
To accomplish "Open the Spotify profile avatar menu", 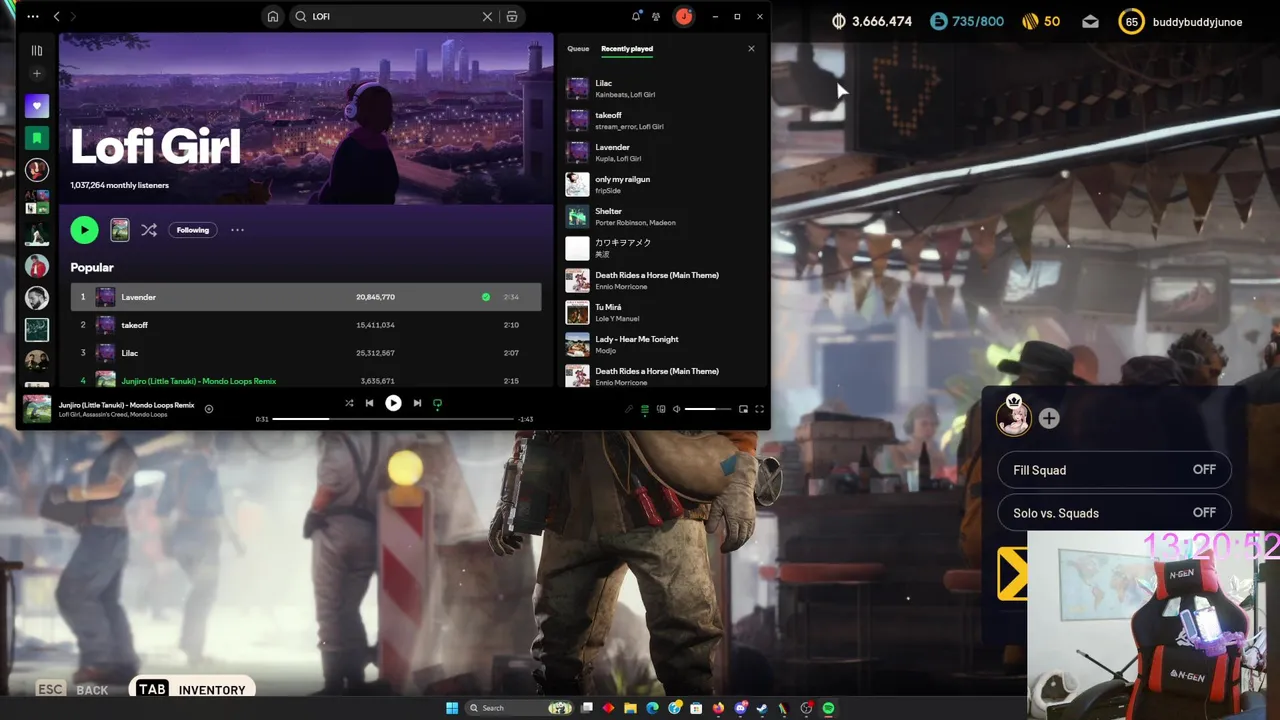I will pyautogui.click(x=684, y=16).
